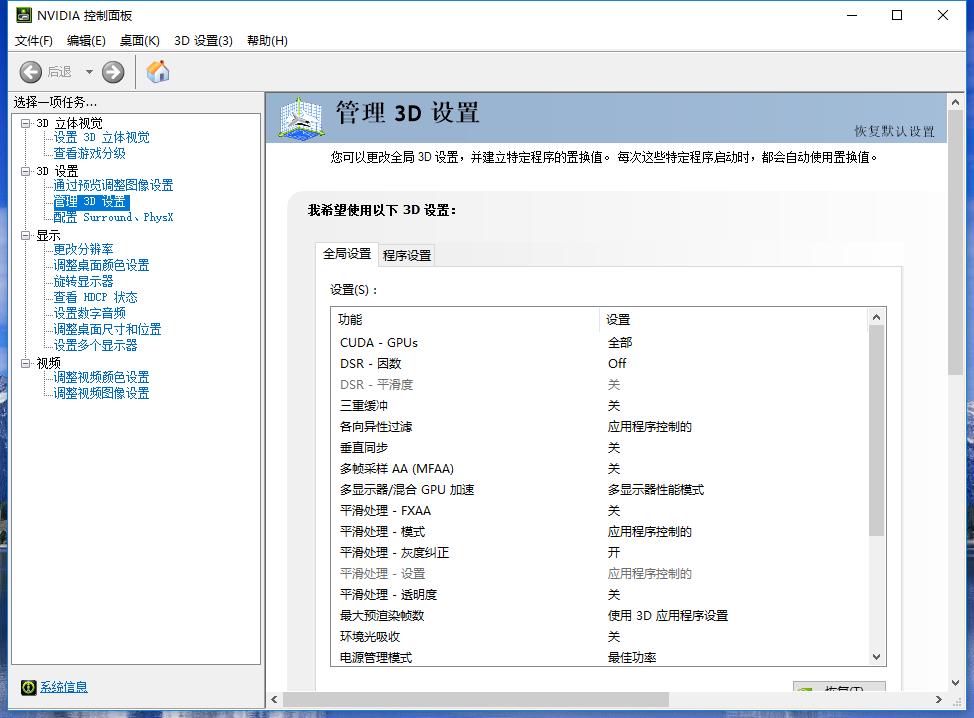
Task: Open the back button's dropdown arrow
Action: click(x=89, y=71)
